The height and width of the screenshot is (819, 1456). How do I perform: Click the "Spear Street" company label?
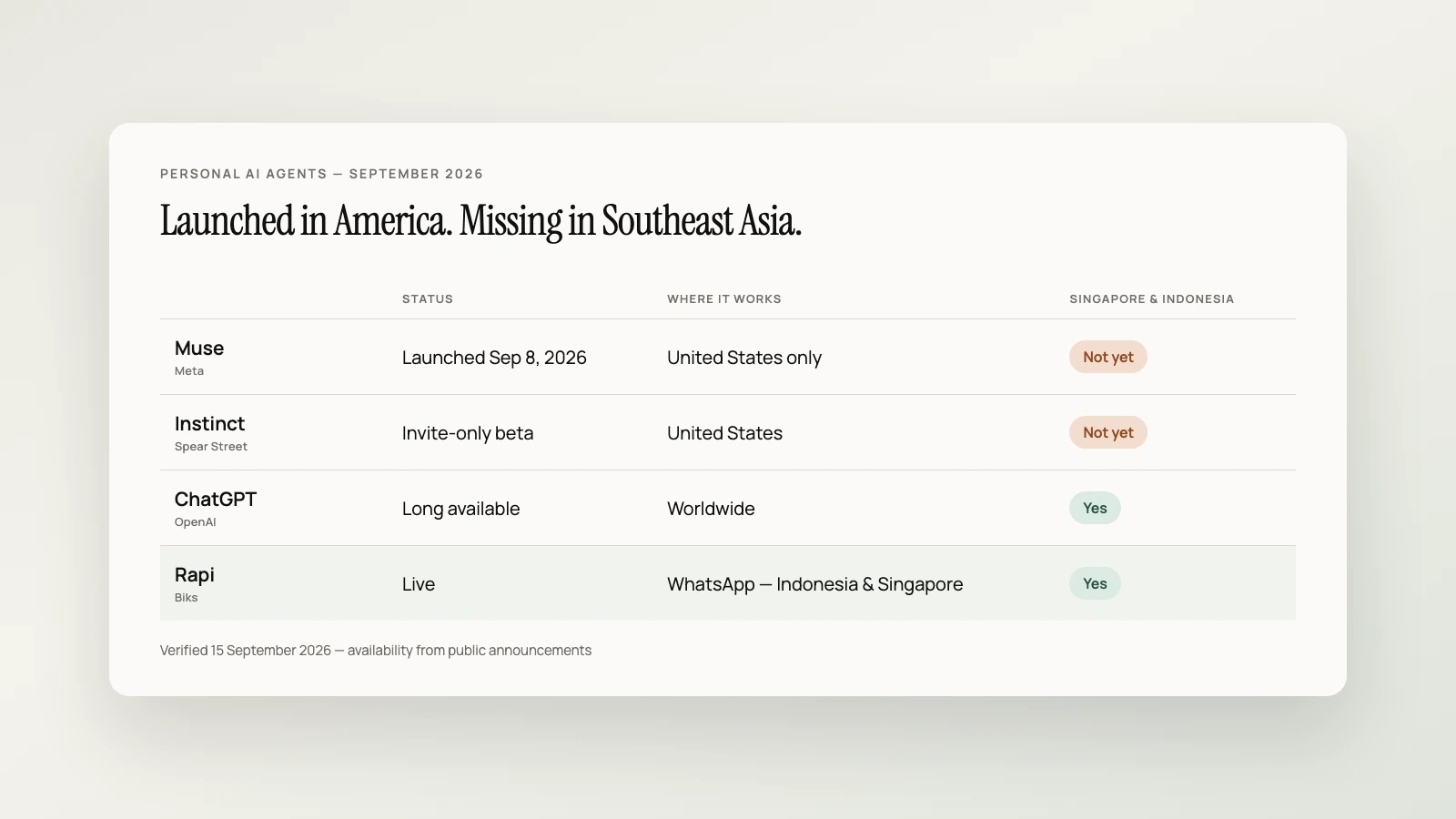point(211,447)
